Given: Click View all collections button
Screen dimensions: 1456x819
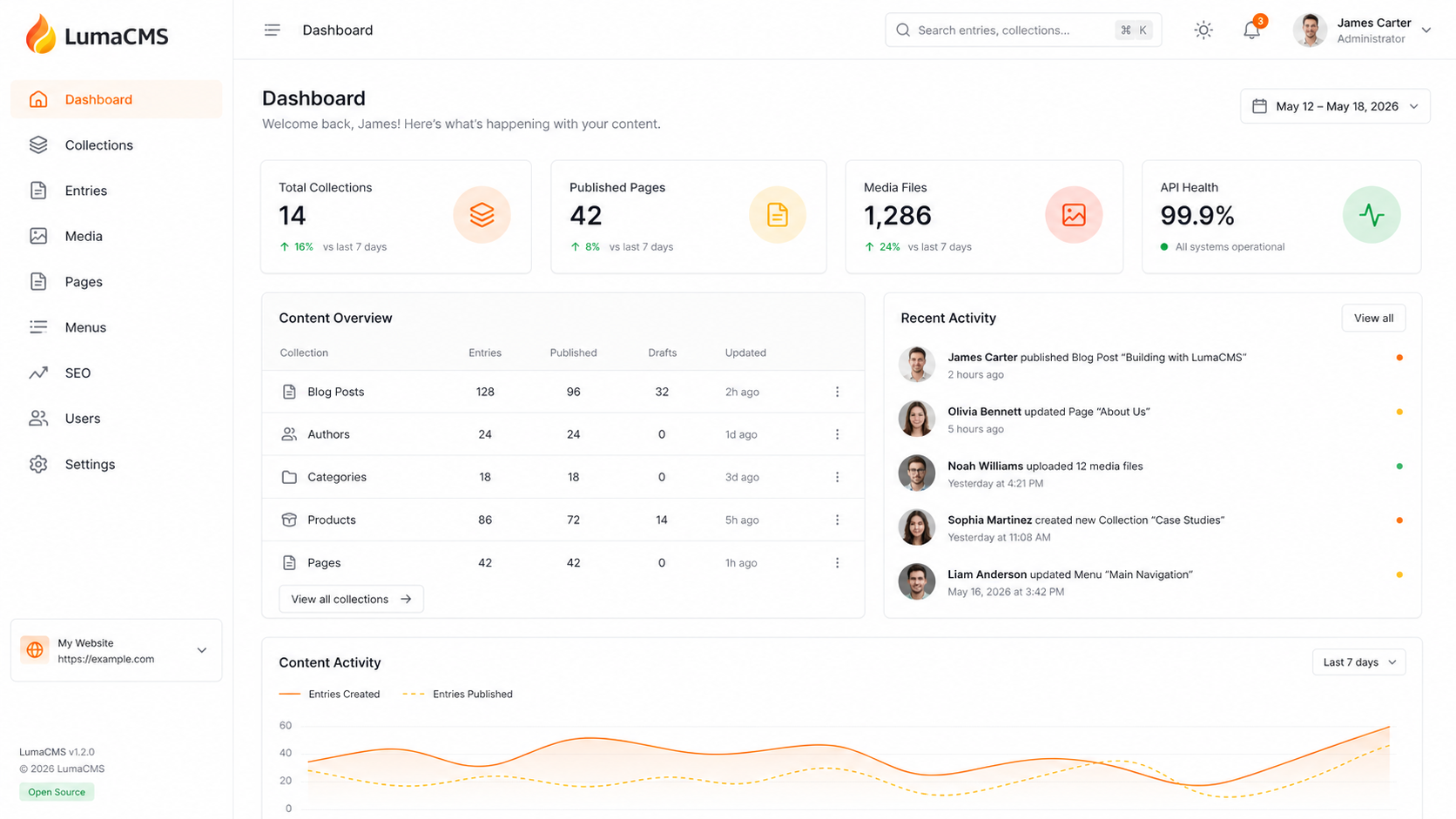Looking at the screenshot, I should pos(351,599).
